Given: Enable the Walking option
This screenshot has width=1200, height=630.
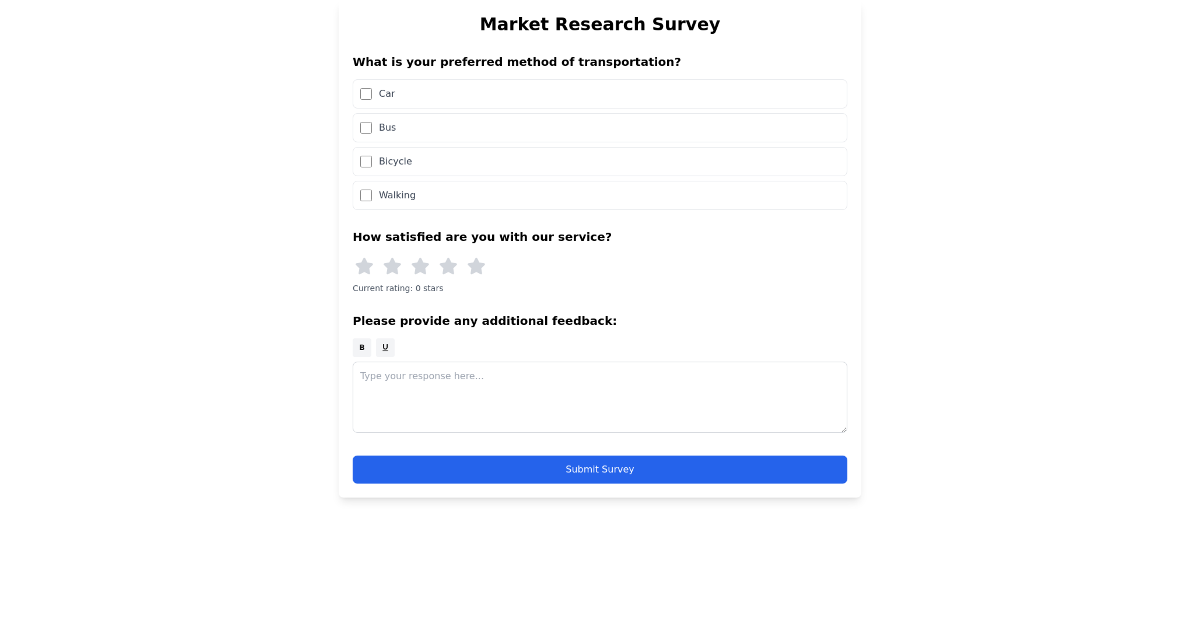Looking at the screenshot, I should click(x=366, y=195).
